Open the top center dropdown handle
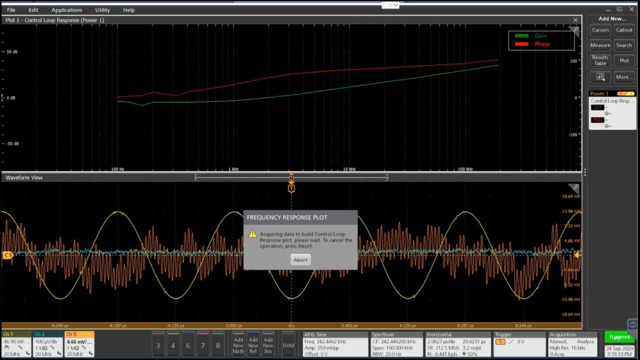 click(390, 5)
